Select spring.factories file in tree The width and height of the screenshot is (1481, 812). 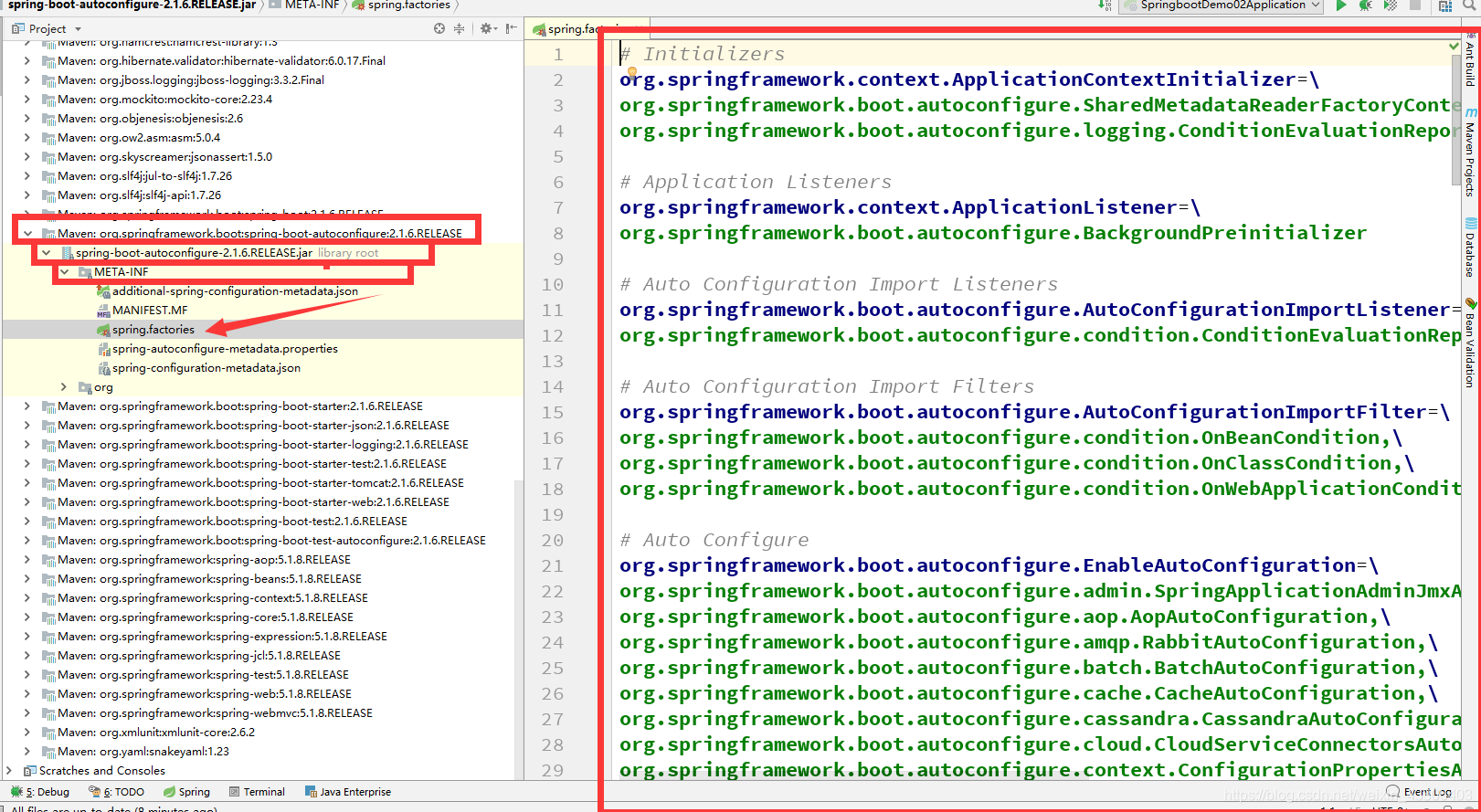point(153,330)
